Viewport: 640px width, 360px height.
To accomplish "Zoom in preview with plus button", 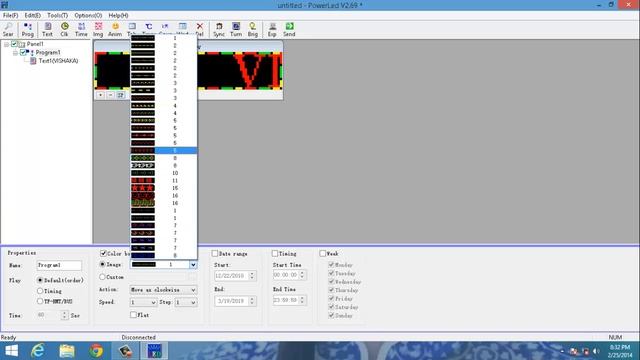I will point(100,95).
